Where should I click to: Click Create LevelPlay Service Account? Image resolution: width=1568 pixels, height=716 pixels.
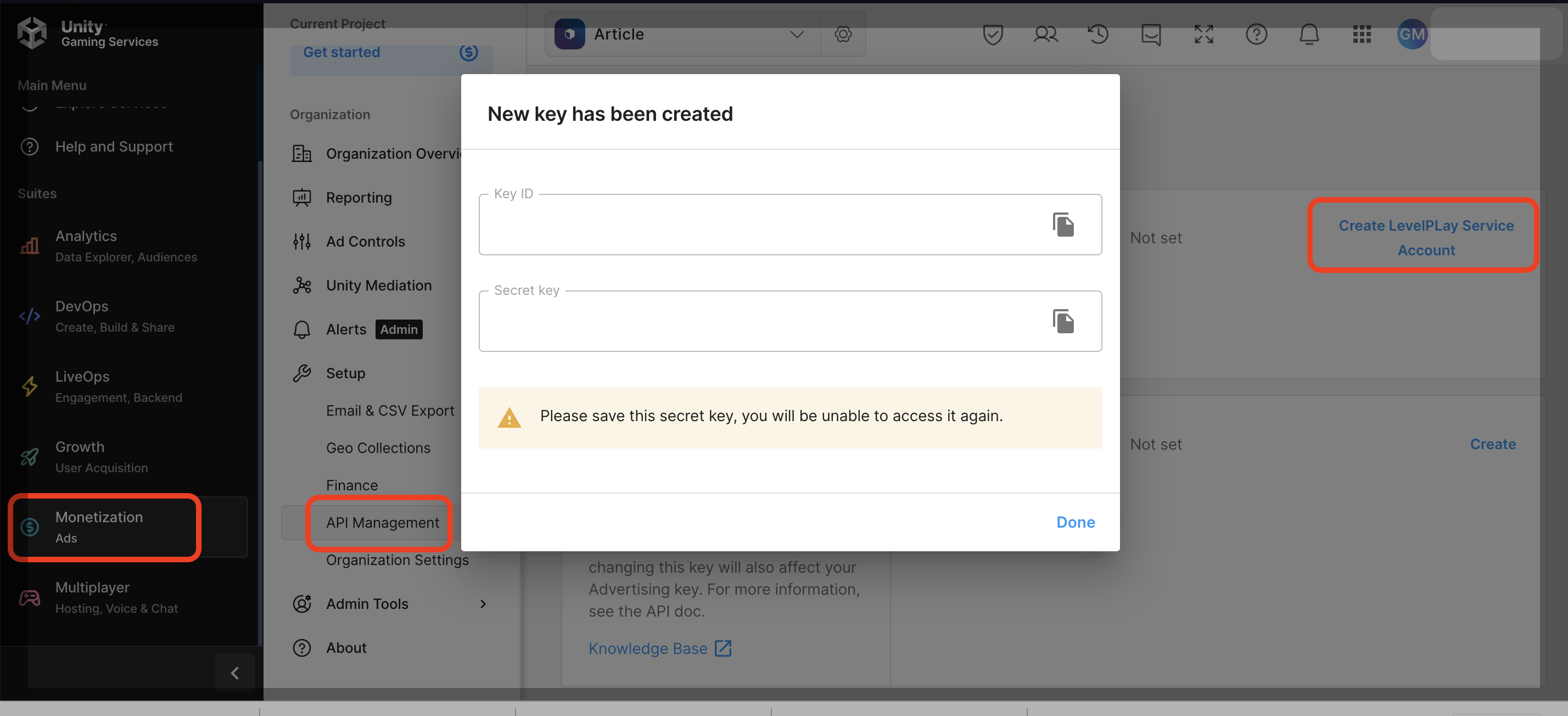point(1425,237)
